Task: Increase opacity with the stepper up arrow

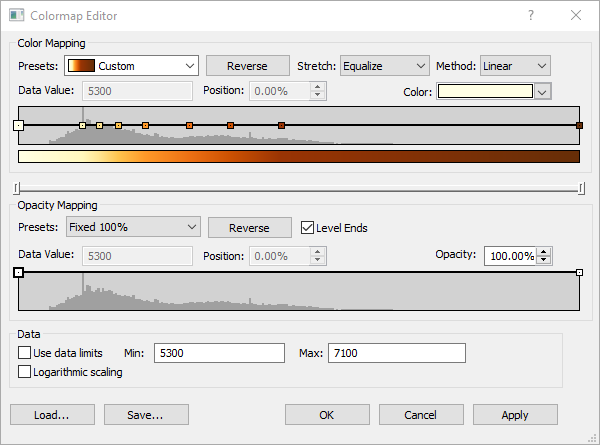Action: (x=544, y=251)
